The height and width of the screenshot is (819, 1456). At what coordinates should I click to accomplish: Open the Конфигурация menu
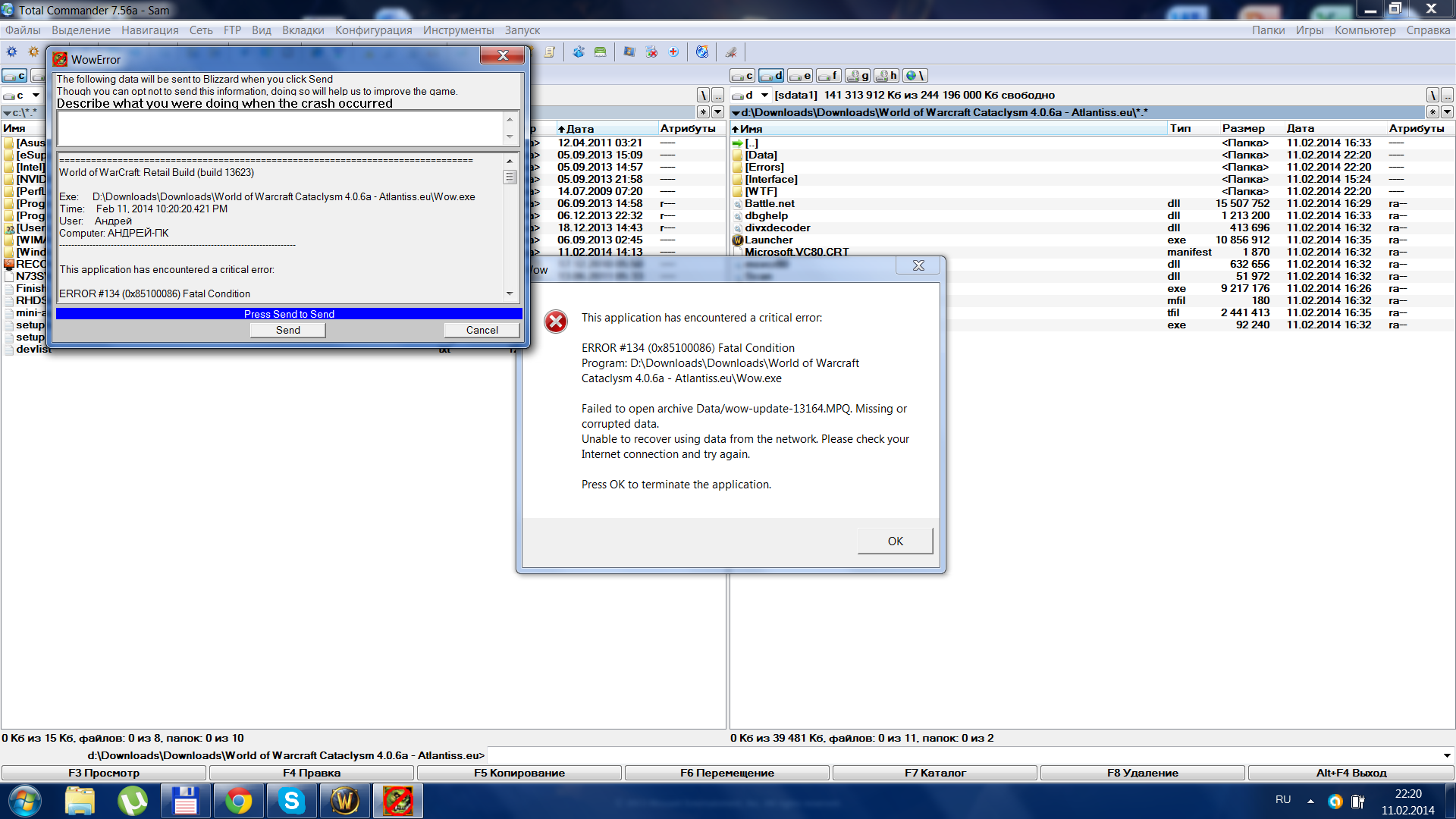pyautogui.click(x=373, y=30)
